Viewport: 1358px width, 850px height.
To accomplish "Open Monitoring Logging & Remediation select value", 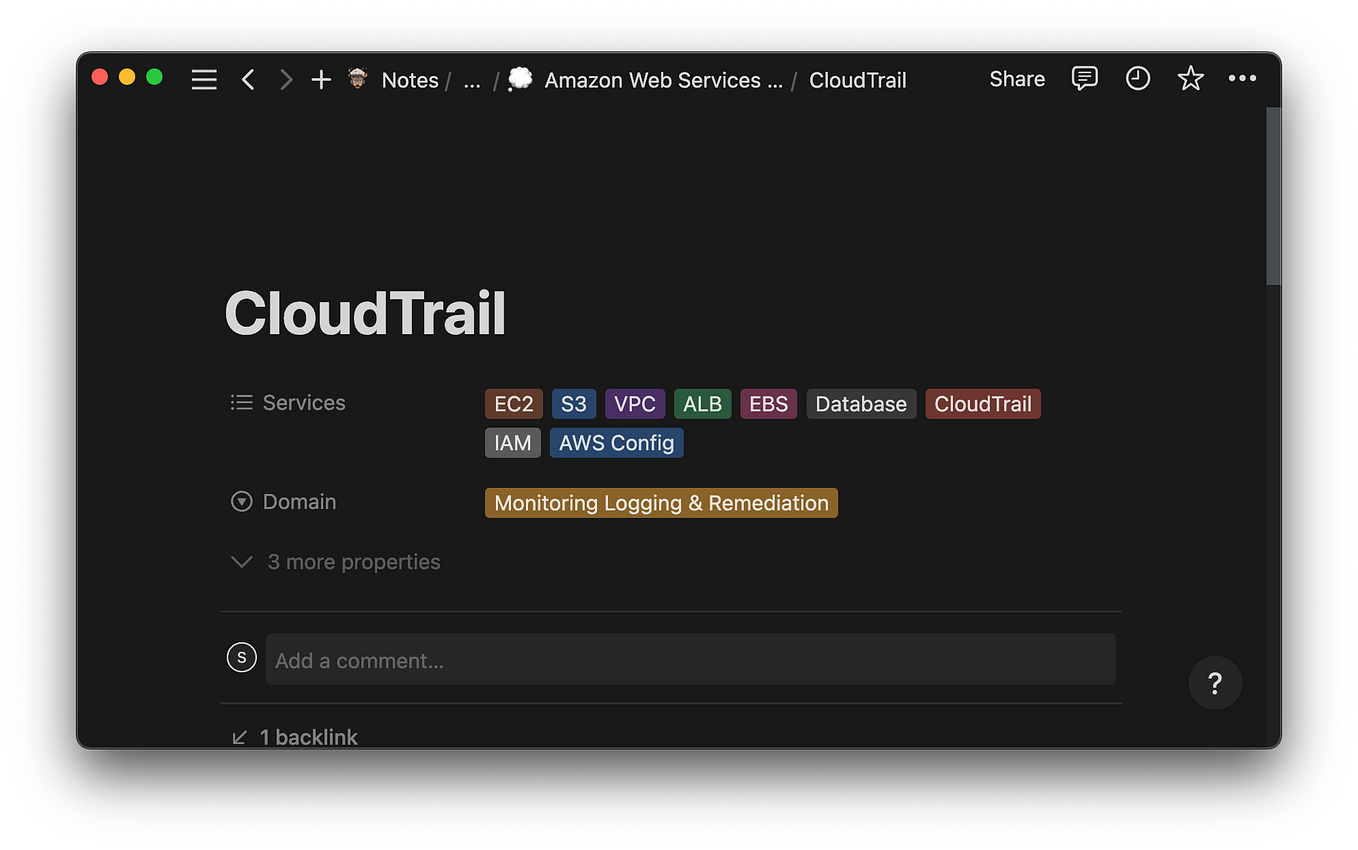I will coord(661,503).
